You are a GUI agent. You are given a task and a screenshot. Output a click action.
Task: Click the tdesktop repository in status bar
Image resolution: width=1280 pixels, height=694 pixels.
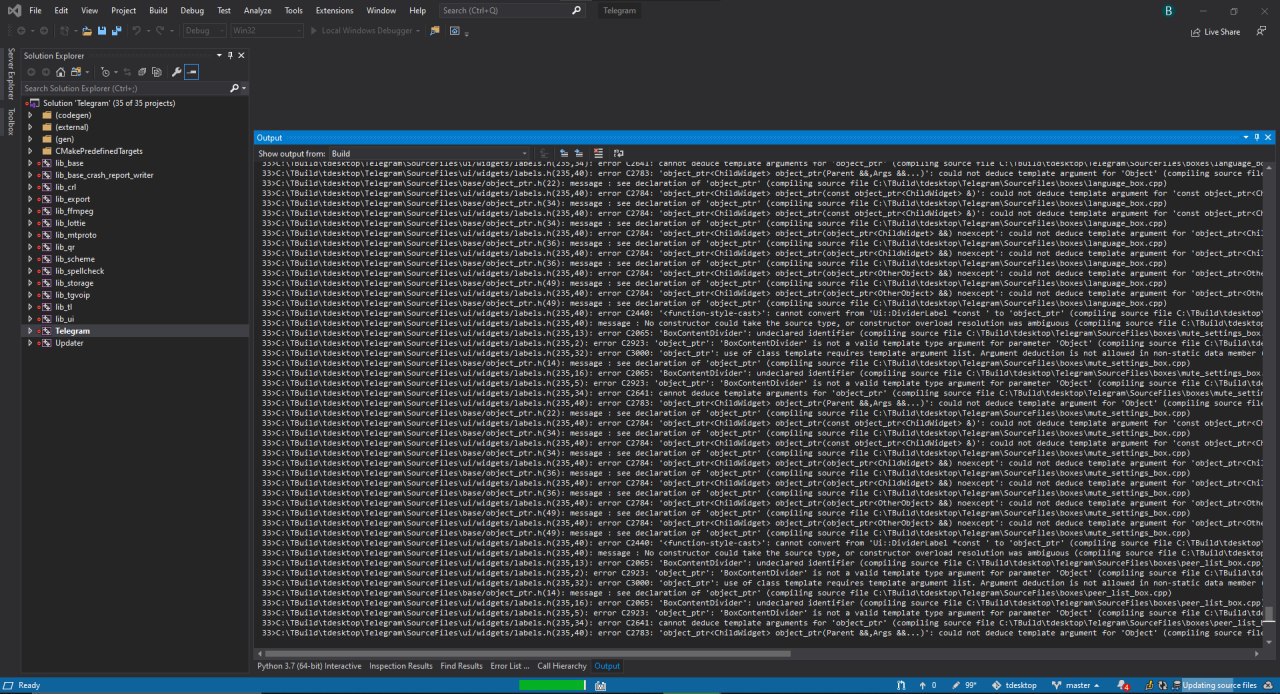point(1014,685)
